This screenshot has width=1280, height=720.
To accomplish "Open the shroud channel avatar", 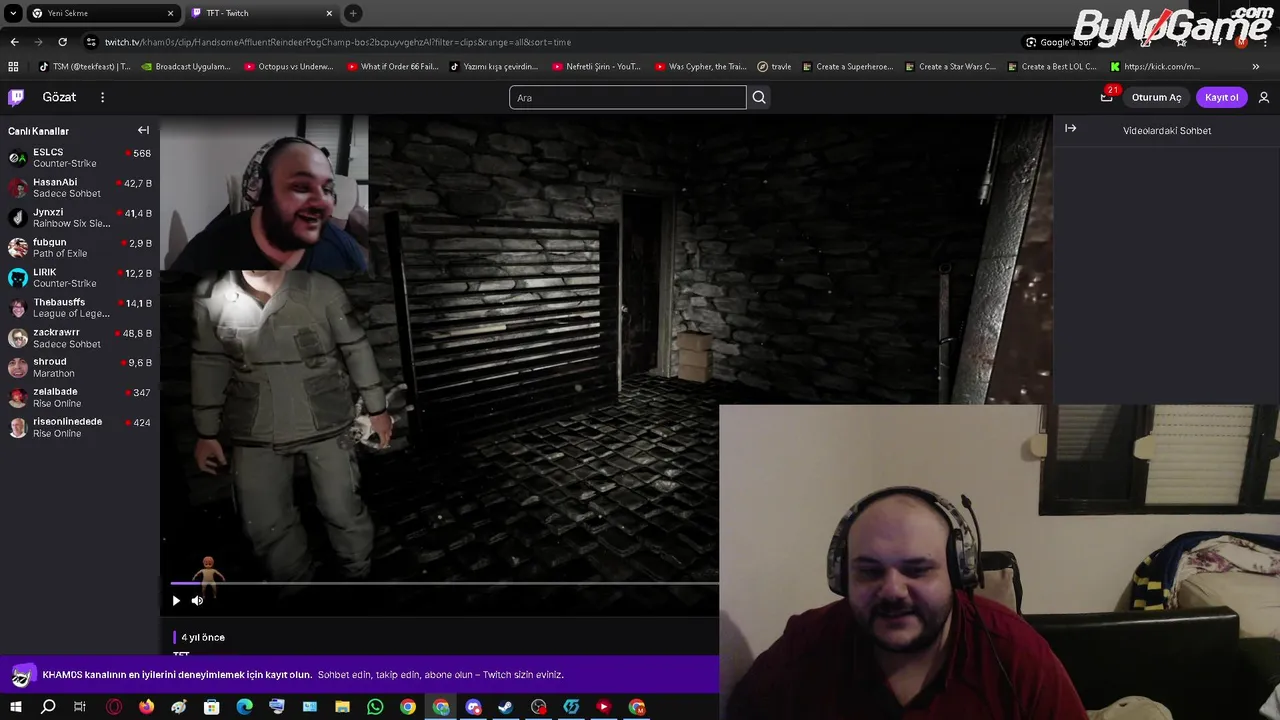I will pos(17,367).
